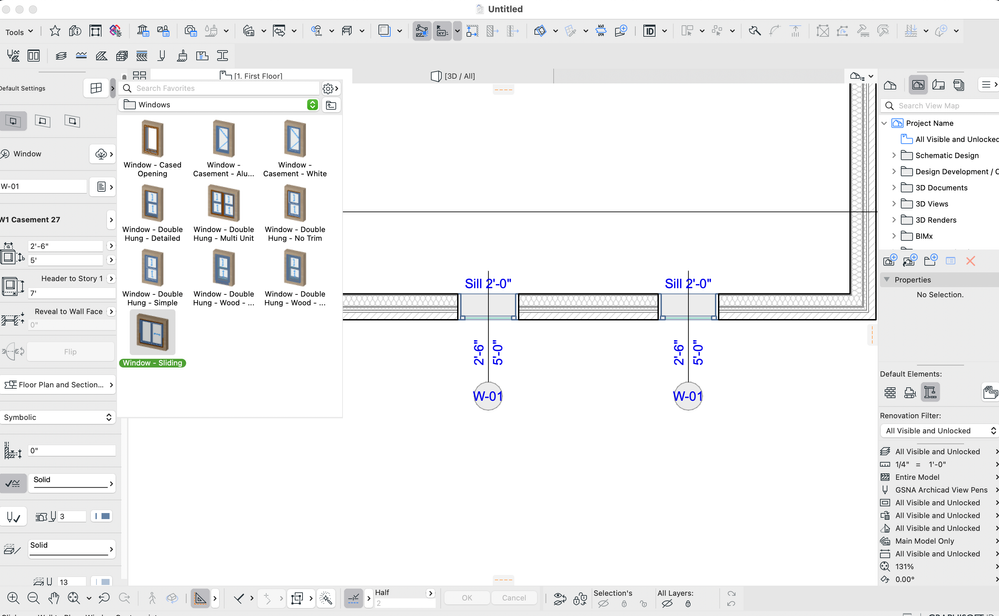
Task: Expand W1 Casement 27 library part chooser
Action: tap(111, 220)
